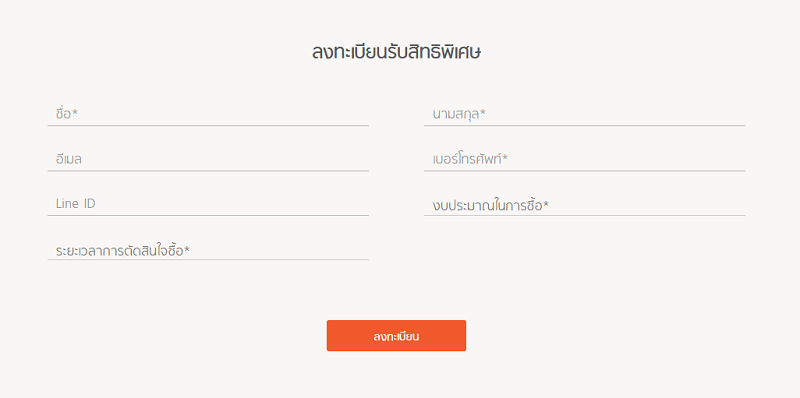This screenshot has width=800, height=398.
Task: Click the underline beneath the อีเมล field
Action: click(x=208, y=171)
